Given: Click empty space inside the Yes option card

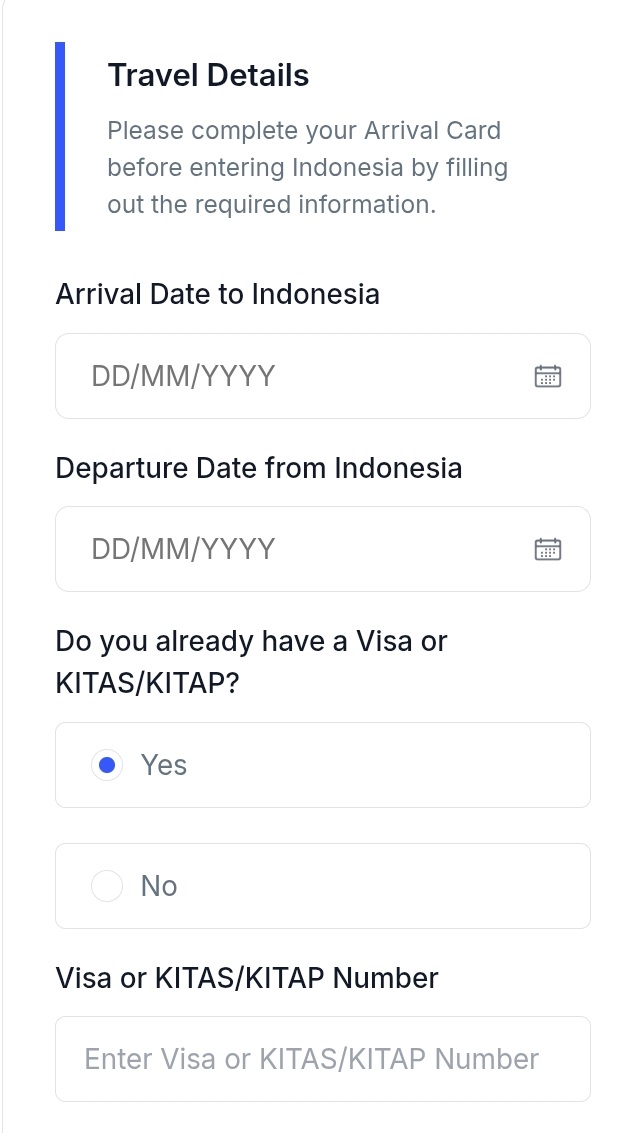Looking at the screenshot, I should point(400,765).
